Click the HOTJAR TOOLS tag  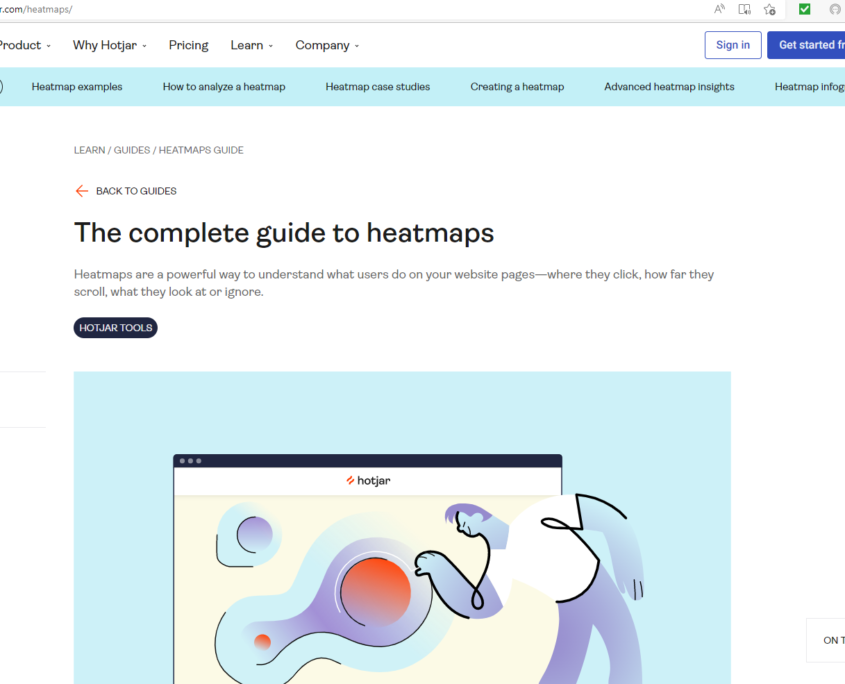coord(115,328)
